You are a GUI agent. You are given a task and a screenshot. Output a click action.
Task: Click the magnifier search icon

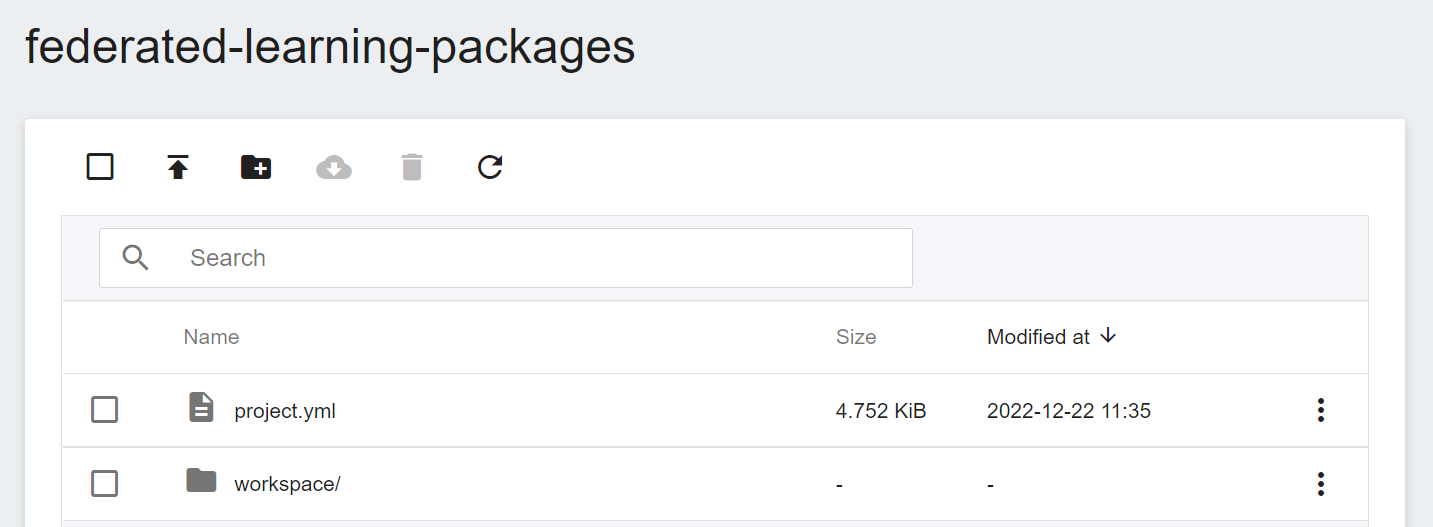point(136,258)
